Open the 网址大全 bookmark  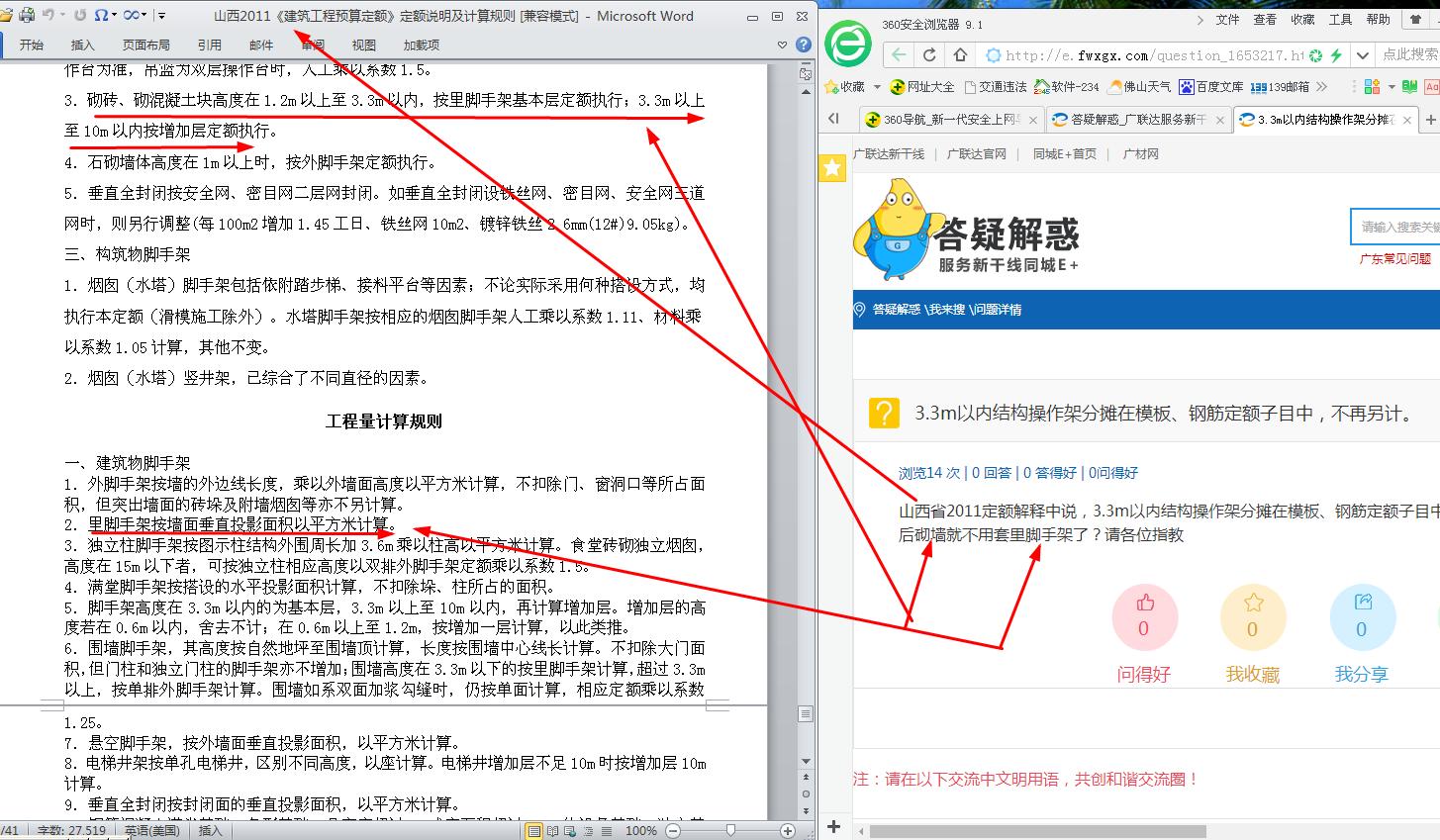[922, 87]
